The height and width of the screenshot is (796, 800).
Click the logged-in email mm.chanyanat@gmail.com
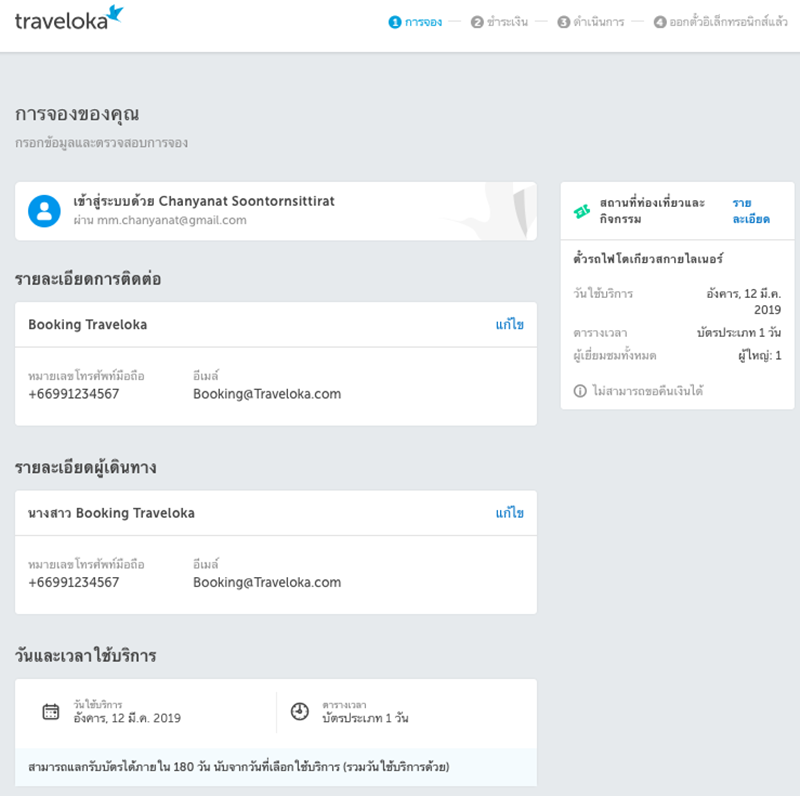coord(172,220)
